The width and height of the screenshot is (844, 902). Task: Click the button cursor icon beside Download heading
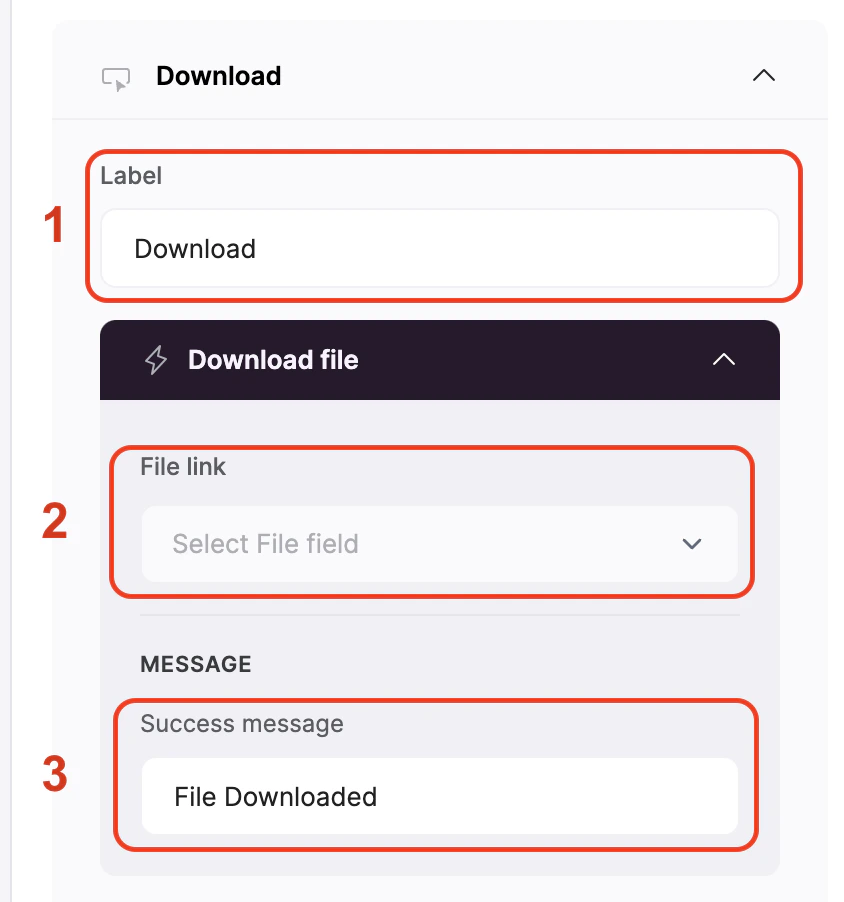[x=116, y=79]
